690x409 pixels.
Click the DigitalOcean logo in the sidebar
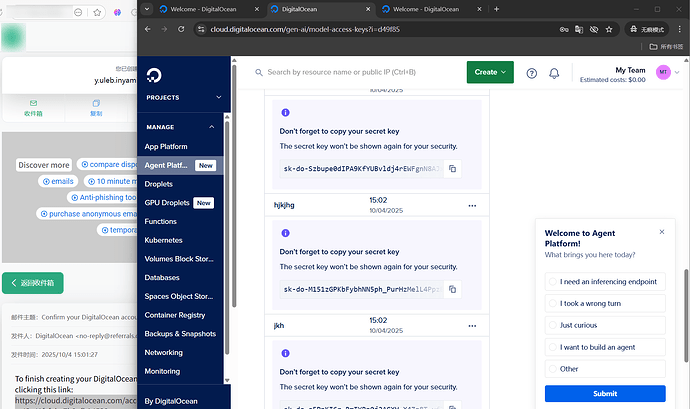click(x=155, y=76)
